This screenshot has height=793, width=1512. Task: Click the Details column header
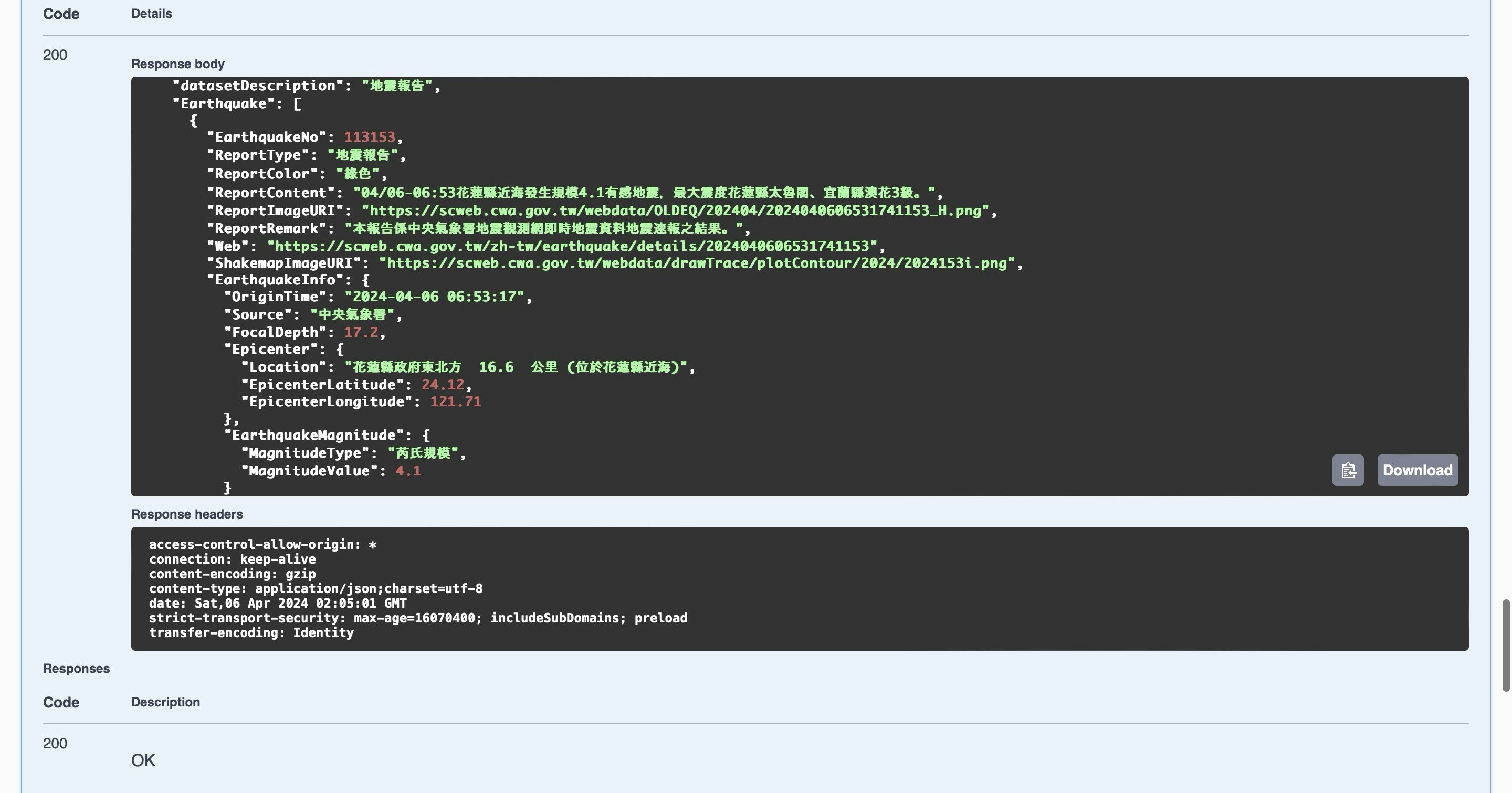coord(151,14)
